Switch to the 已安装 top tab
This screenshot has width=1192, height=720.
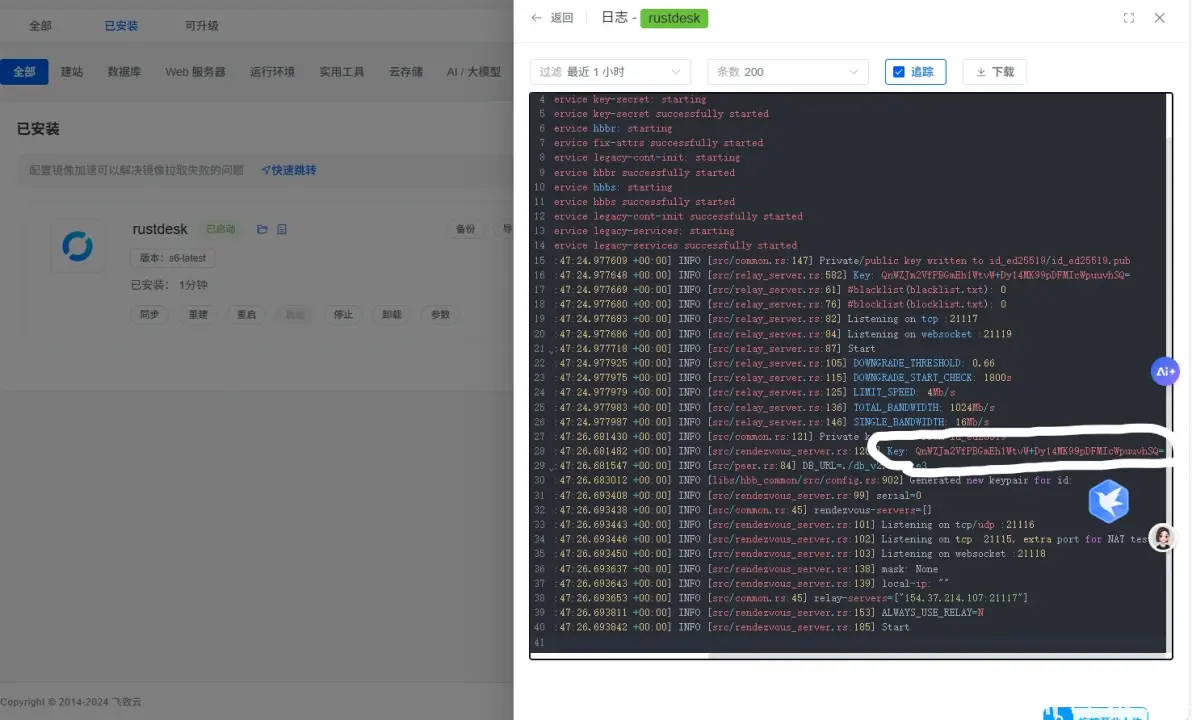point(121,26)
